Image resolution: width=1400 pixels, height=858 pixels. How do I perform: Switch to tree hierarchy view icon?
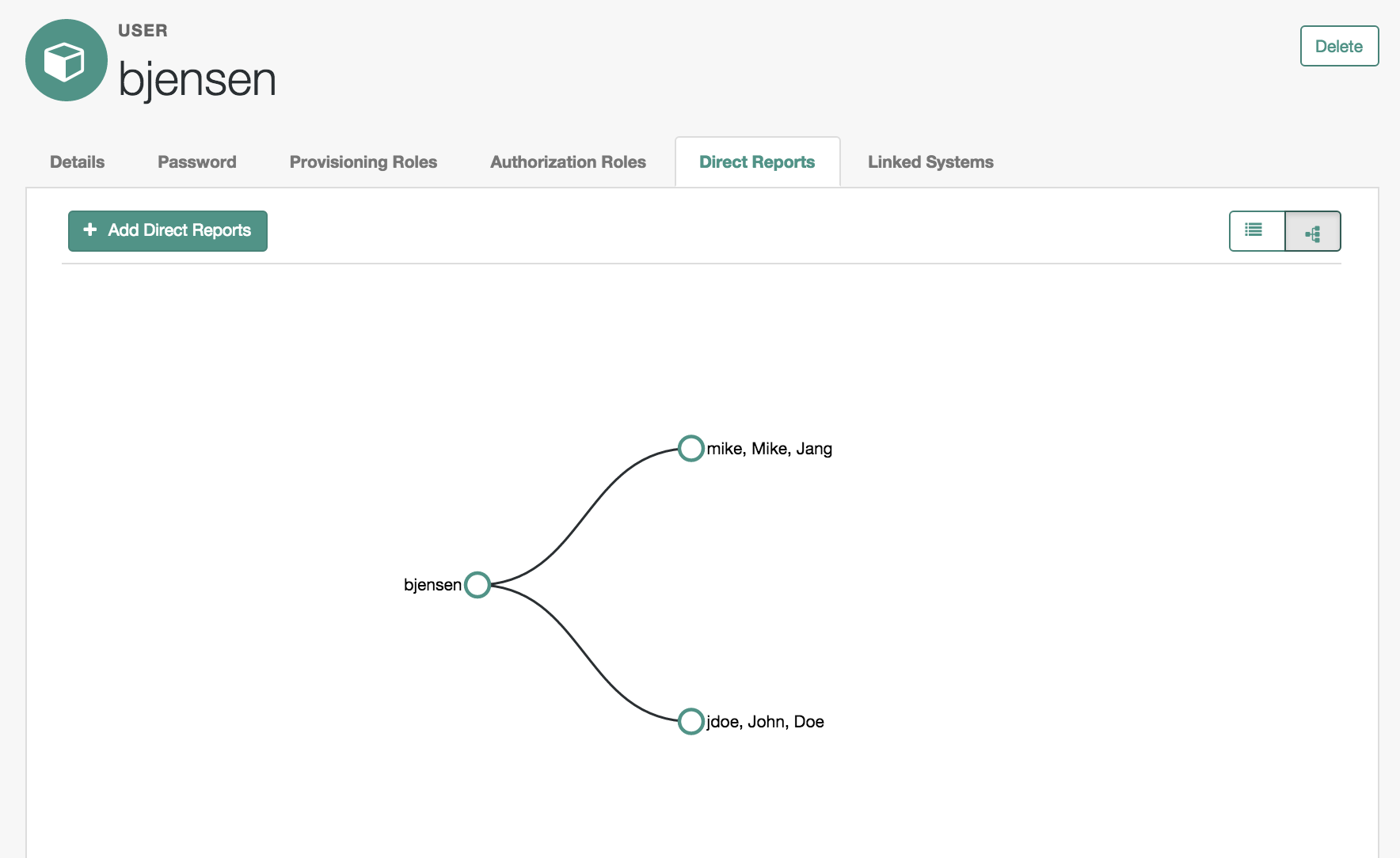coord(1313,231)
